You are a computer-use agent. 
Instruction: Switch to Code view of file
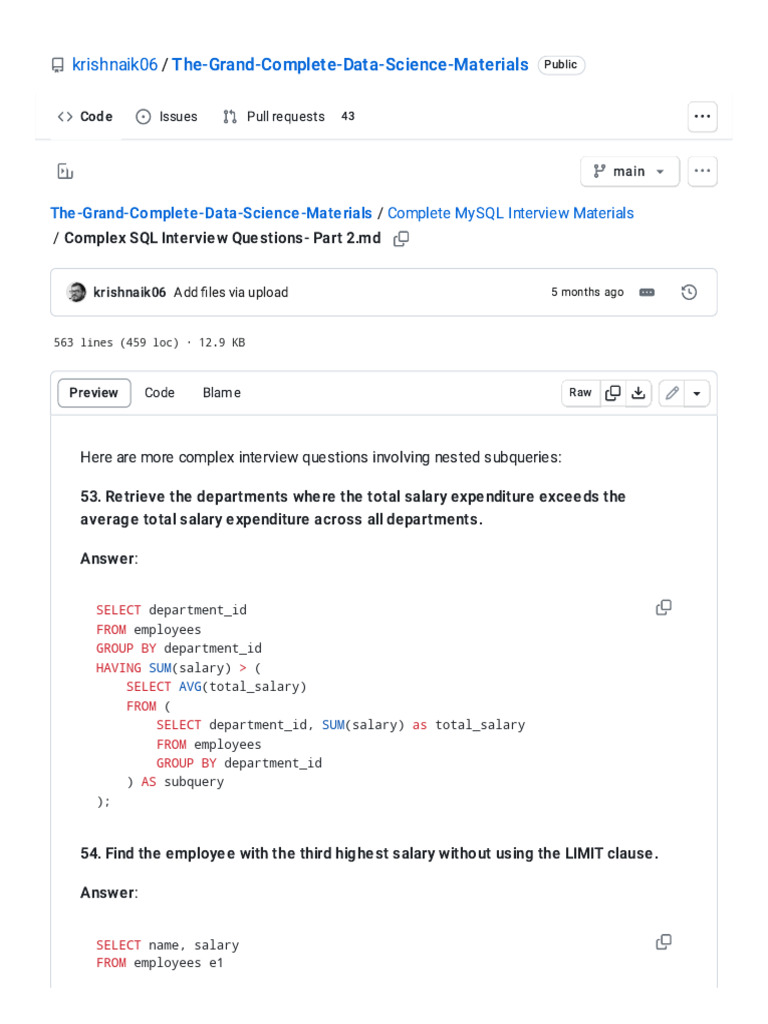pos(160,393)
